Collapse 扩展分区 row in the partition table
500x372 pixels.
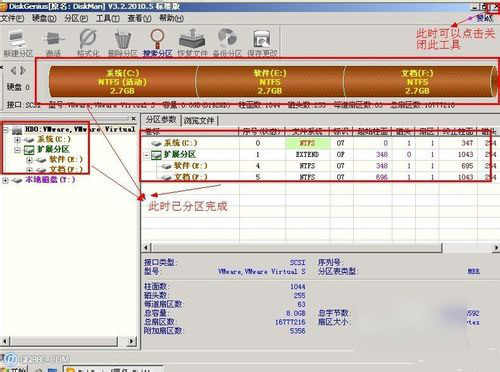(146, 155)
